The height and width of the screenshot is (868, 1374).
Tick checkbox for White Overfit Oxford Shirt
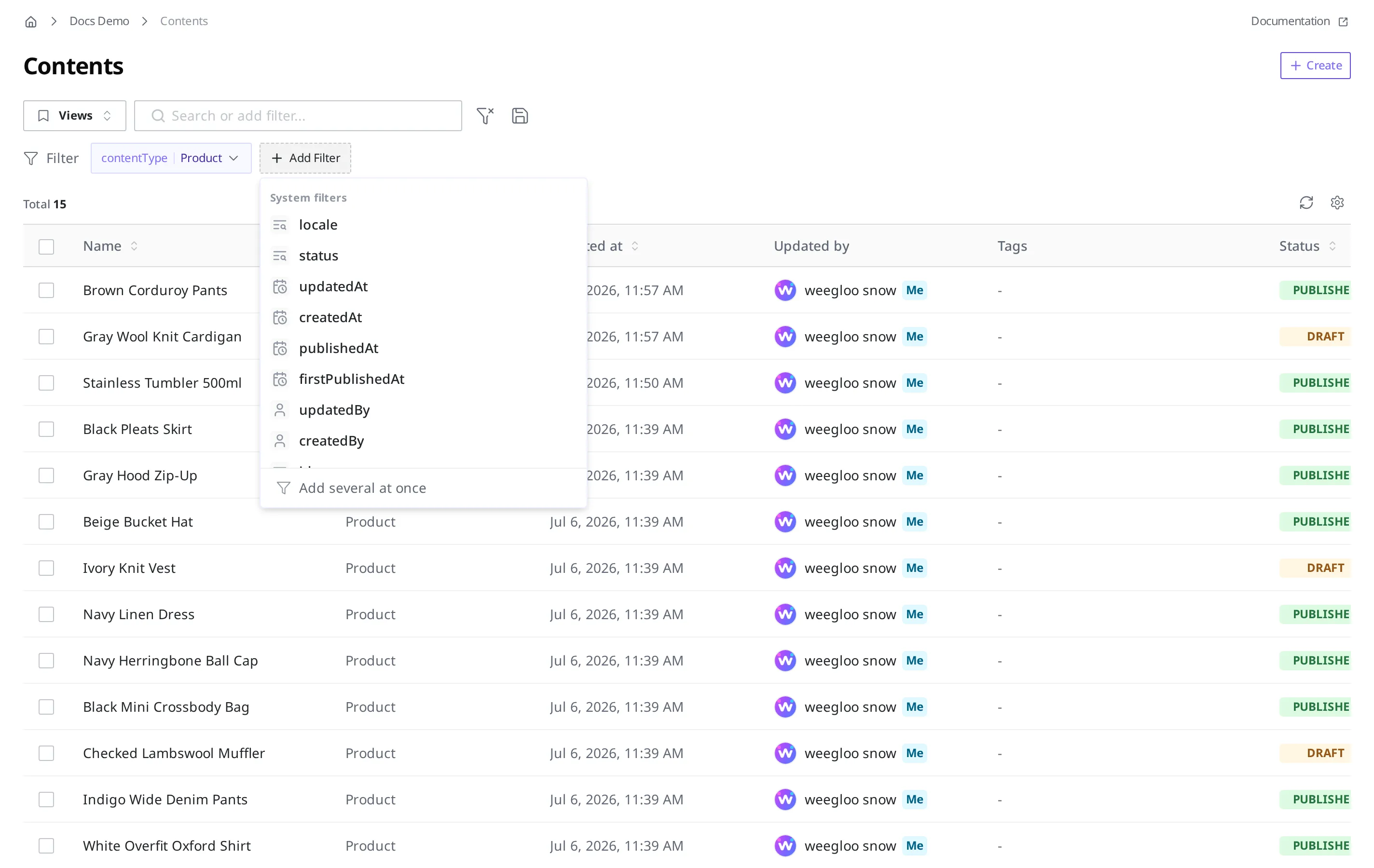click(x=46, y=846)
